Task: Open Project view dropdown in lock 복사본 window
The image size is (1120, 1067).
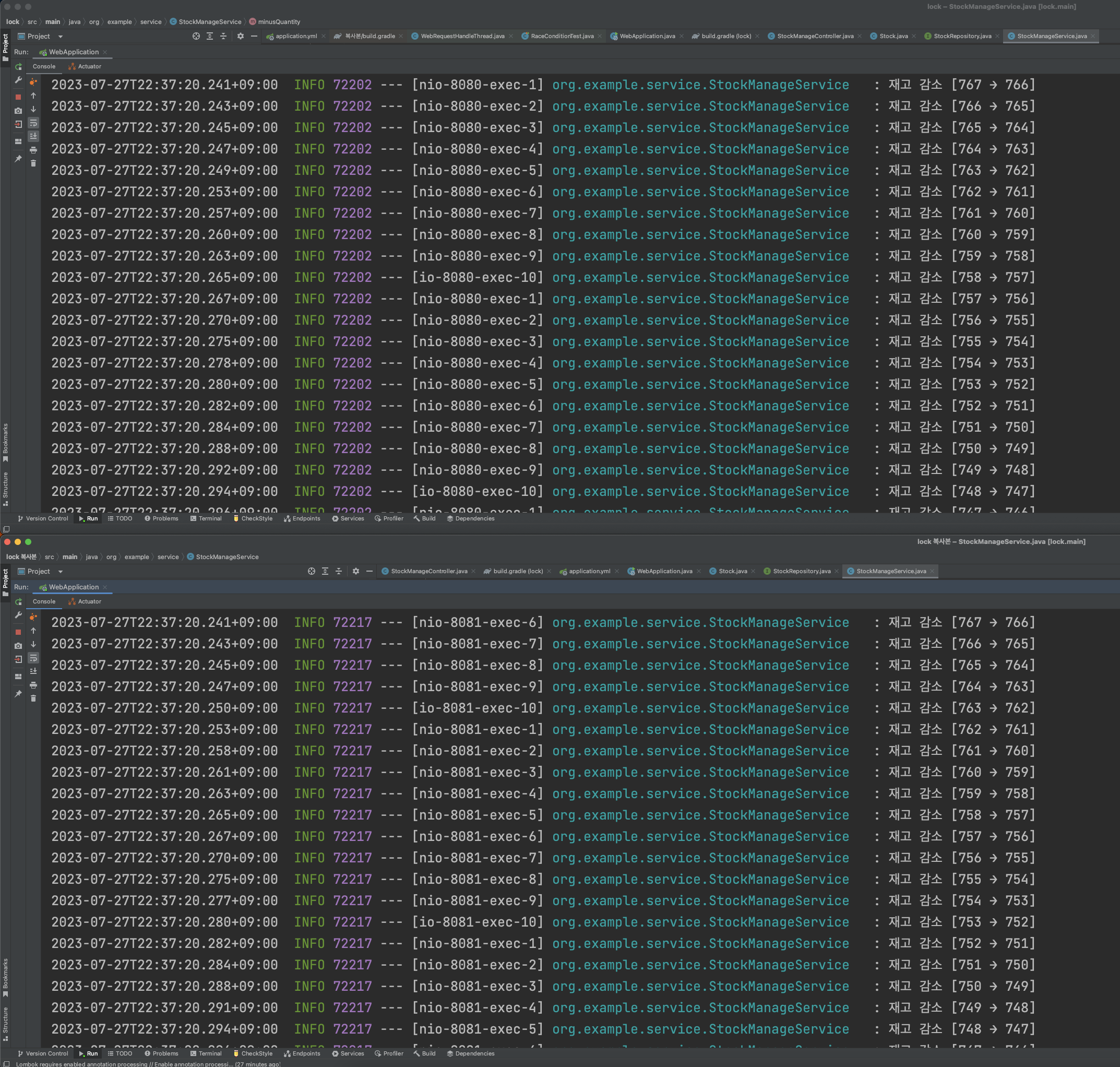Action: click(60, 572)
